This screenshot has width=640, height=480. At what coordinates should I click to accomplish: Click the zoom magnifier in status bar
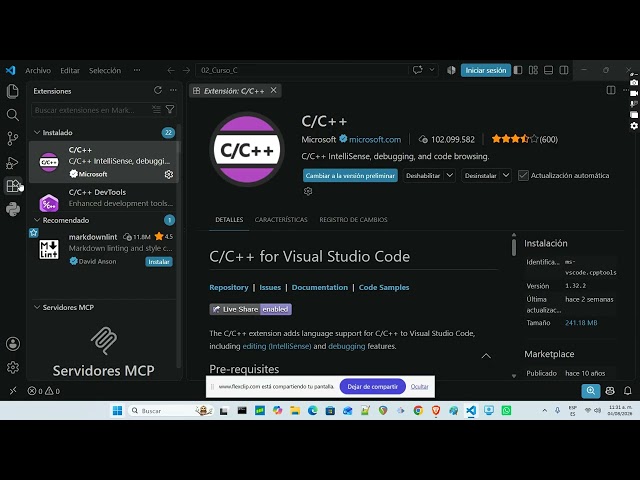click(591, 391)
